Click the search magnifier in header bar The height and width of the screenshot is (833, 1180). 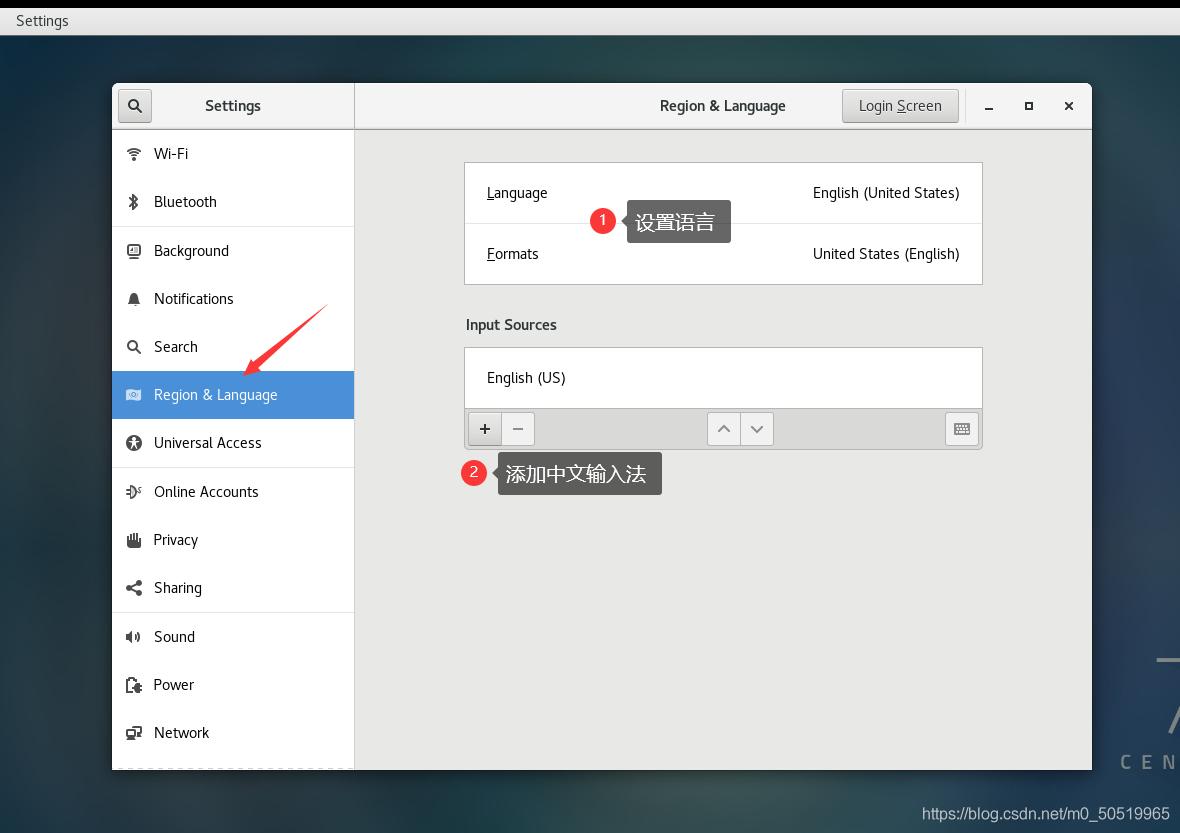(134, 105)
